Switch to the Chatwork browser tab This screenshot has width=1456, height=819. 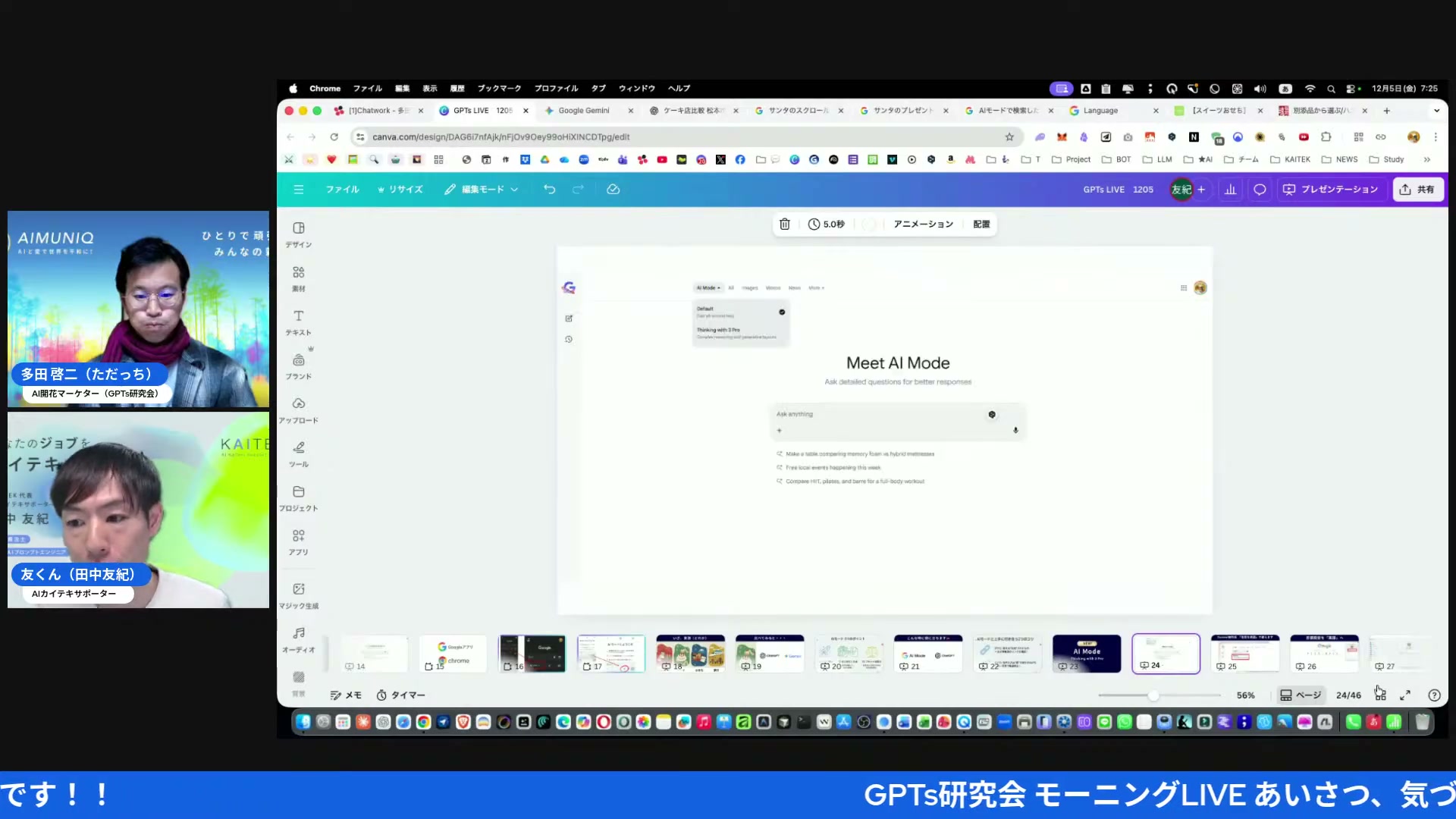pyautogui.click(x=378, y=111)
